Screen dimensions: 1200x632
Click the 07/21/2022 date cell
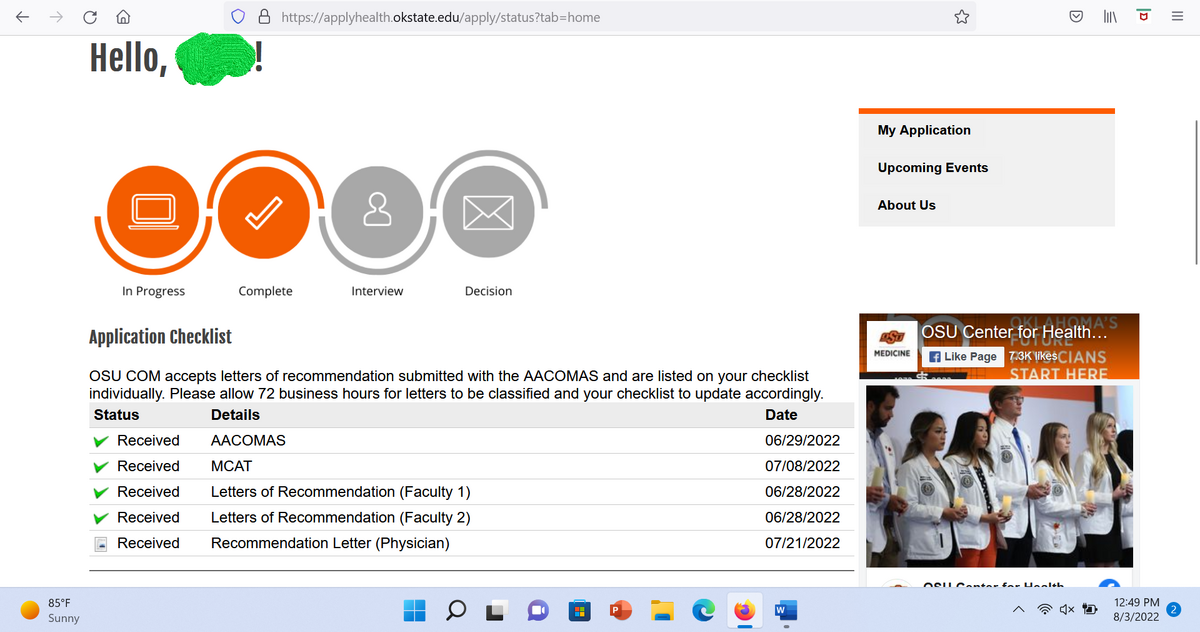[x=802, y=544]
